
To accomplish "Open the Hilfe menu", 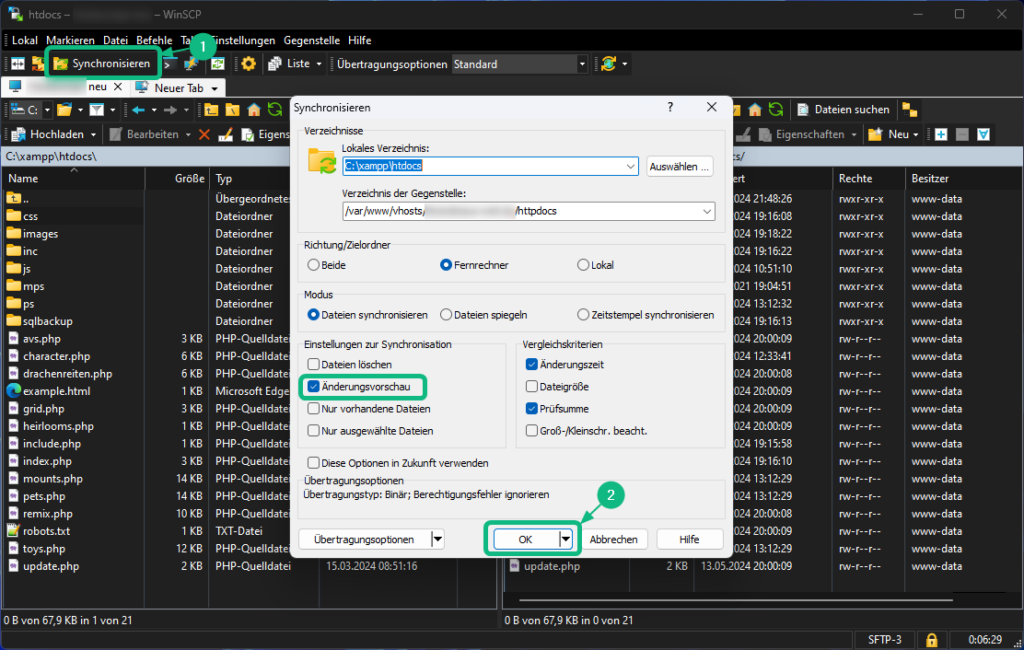I will [359, 41].
